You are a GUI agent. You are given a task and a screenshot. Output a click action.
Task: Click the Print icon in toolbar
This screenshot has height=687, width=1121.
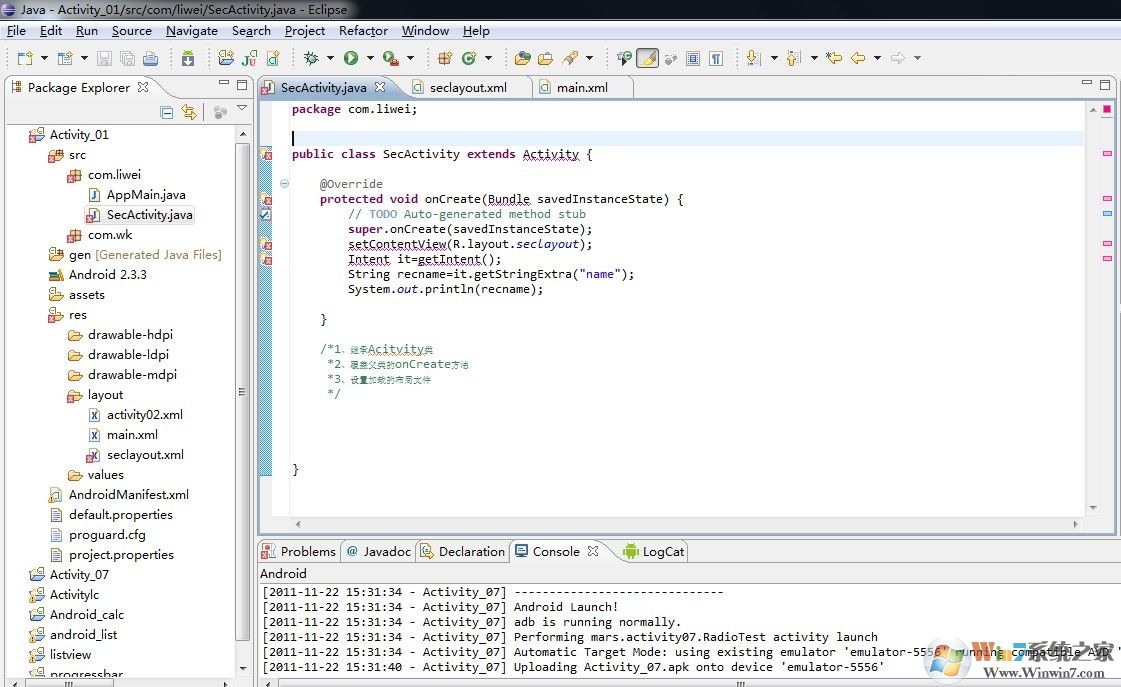150,59
